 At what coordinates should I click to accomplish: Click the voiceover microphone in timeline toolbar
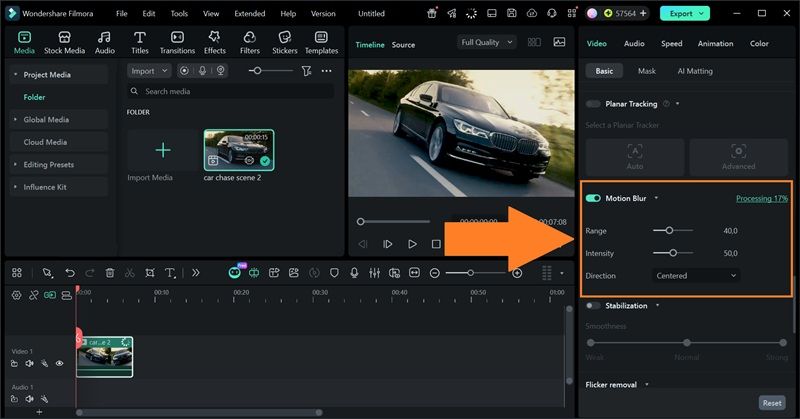pyautogui.click(x=354, y=273)
